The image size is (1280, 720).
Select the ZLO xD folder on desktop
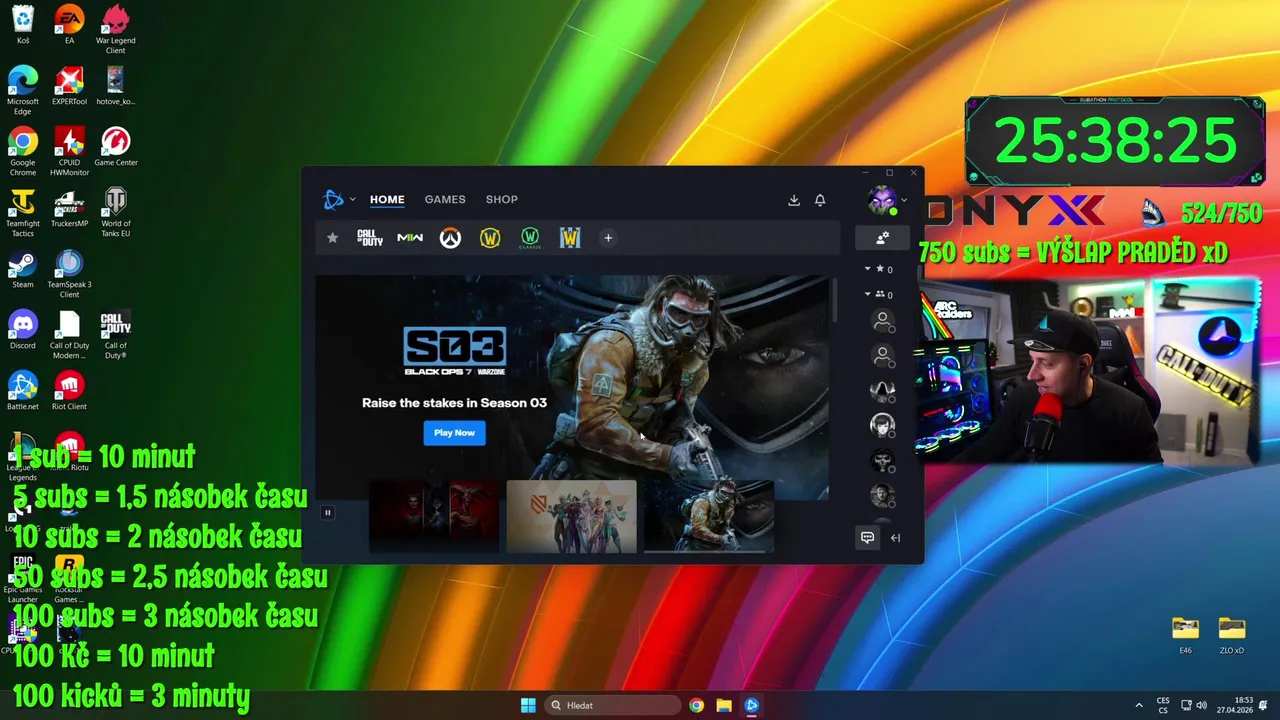1232,635
